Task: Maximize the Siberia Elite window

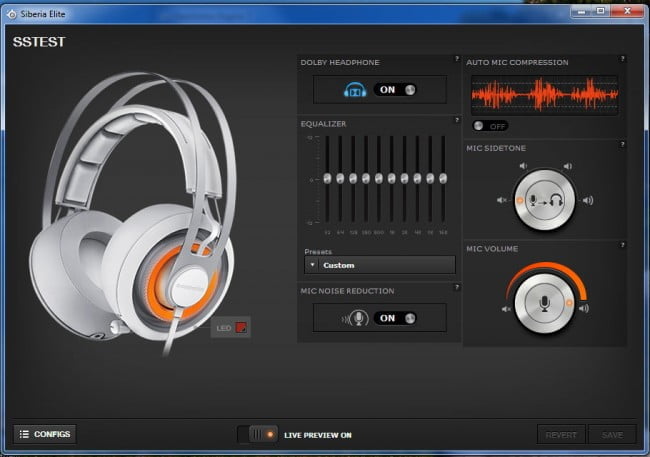Action: [601, 12]
